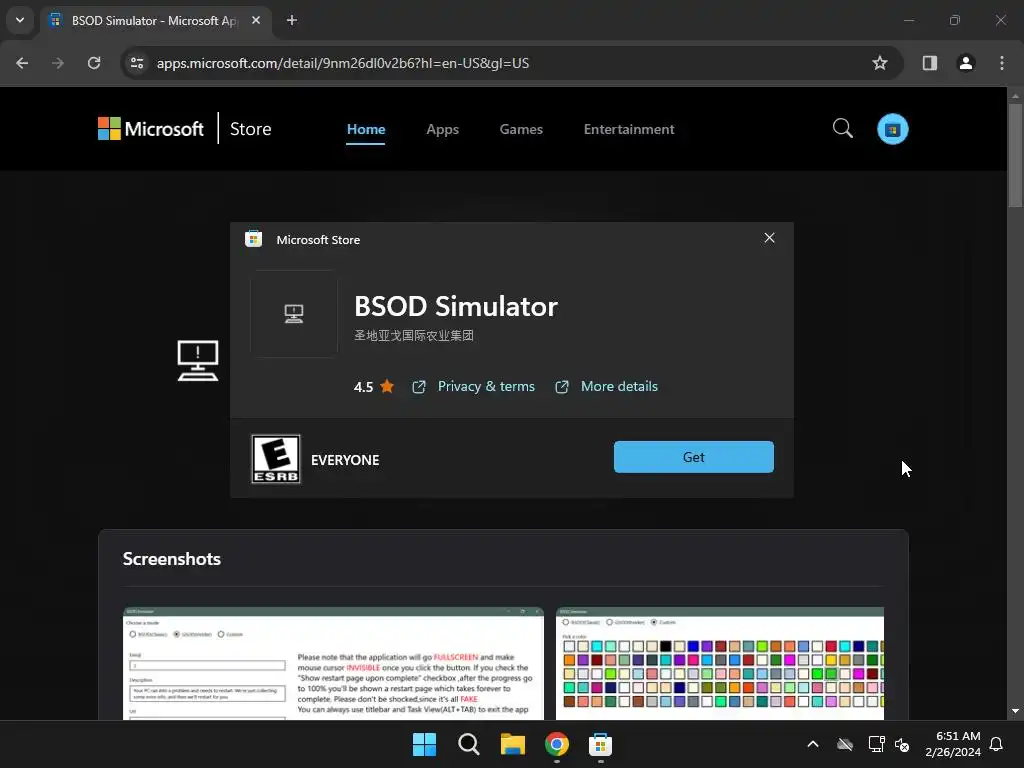Select the BSOD Simulator browser tab
Image resolution: width=1024 pixels, height=768 pixels.
pyautogui.click(x=155, y=21)
